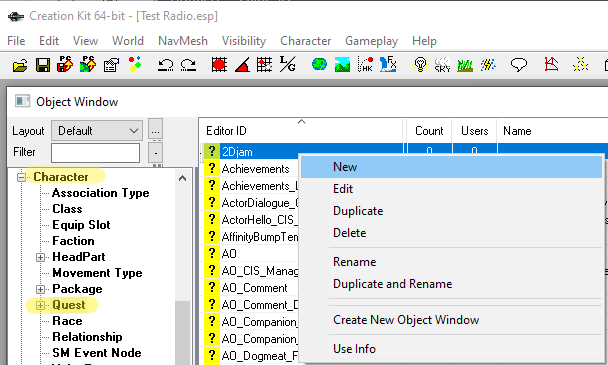608x365 pixels.
Task: Click the Creation Kit title bar icon
Action: [x=16, y=16]
